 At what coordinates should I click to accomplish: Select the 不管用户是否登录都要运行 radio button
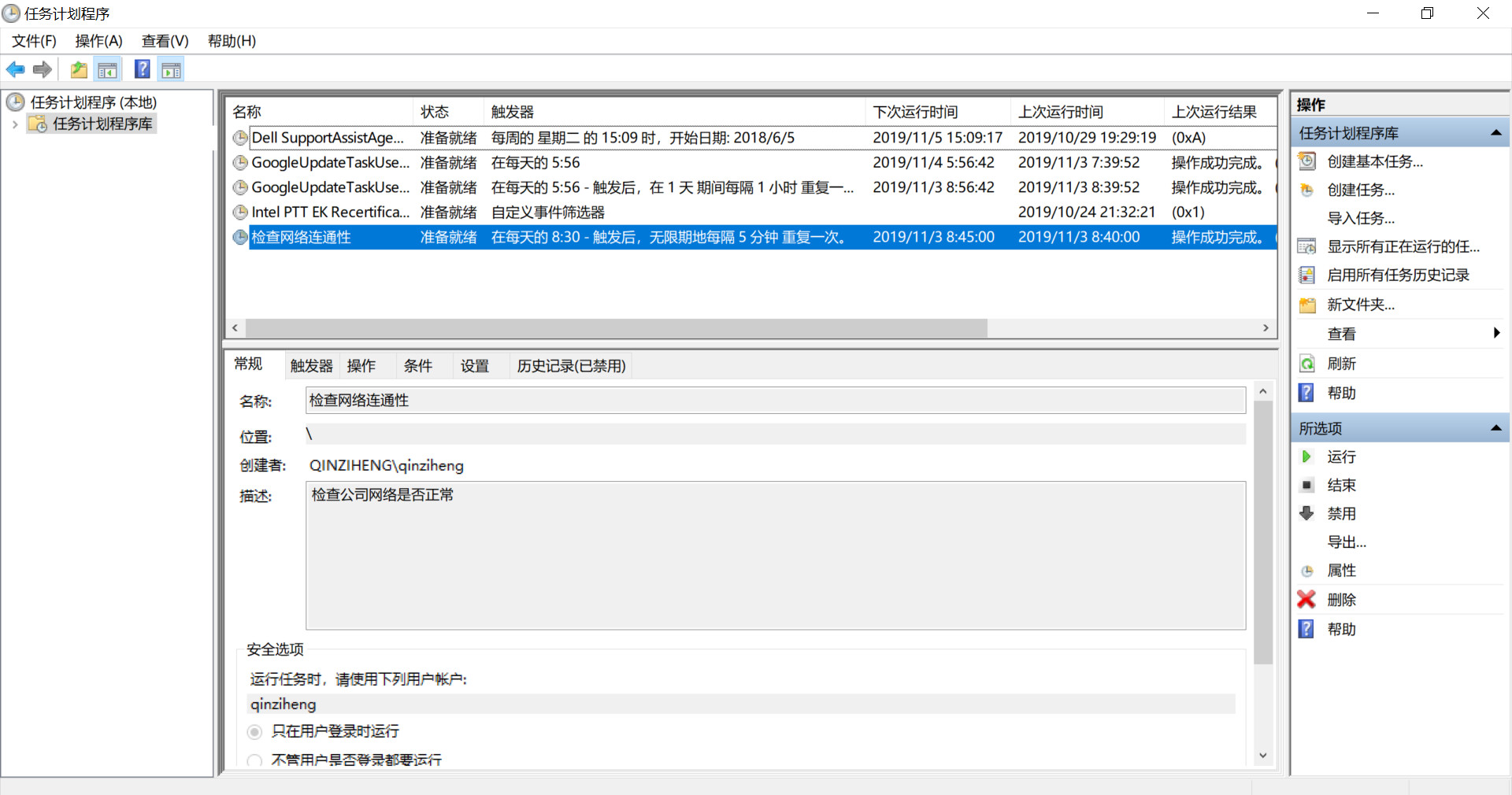coord(254,760)
